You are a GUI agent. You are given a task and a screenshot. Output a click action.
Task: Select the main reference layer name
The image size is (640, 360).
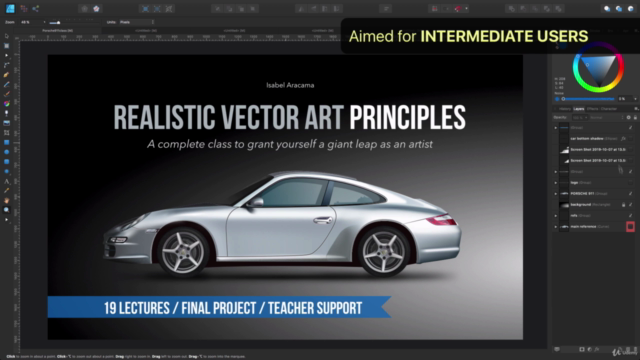coord(584,227)
